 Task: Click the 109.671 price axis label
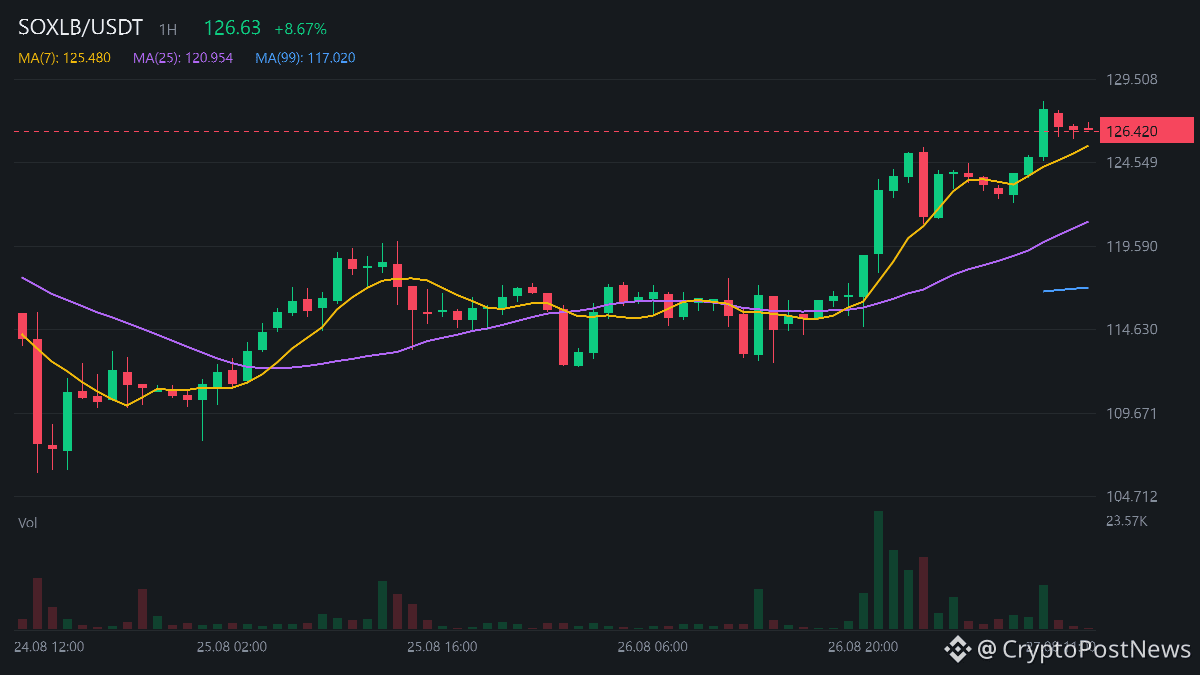click(x=1131, y=413)
